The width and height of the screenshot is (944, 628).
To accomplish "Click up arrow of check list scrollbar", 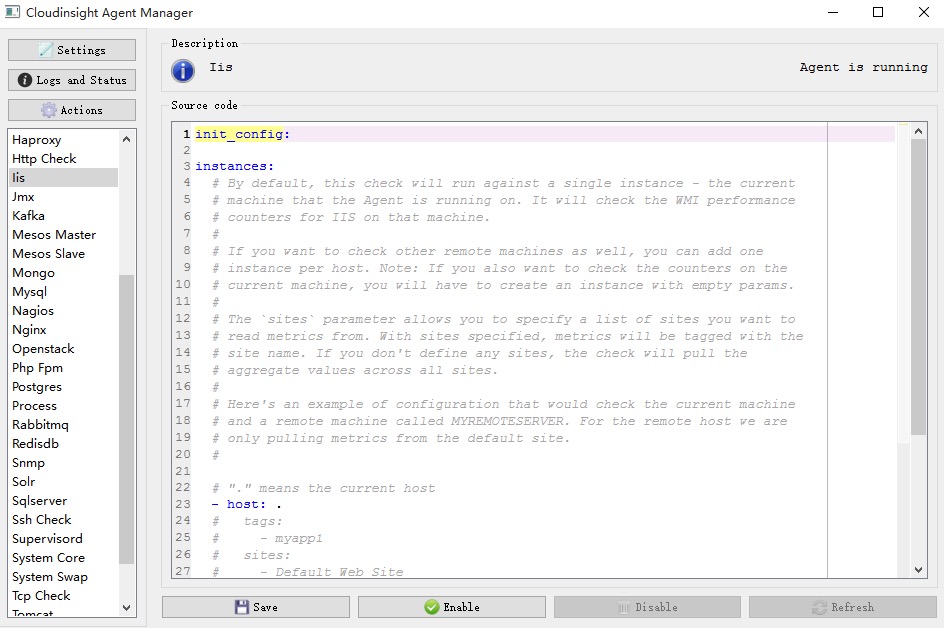I will pyautogui.click(x=126, y=139).
